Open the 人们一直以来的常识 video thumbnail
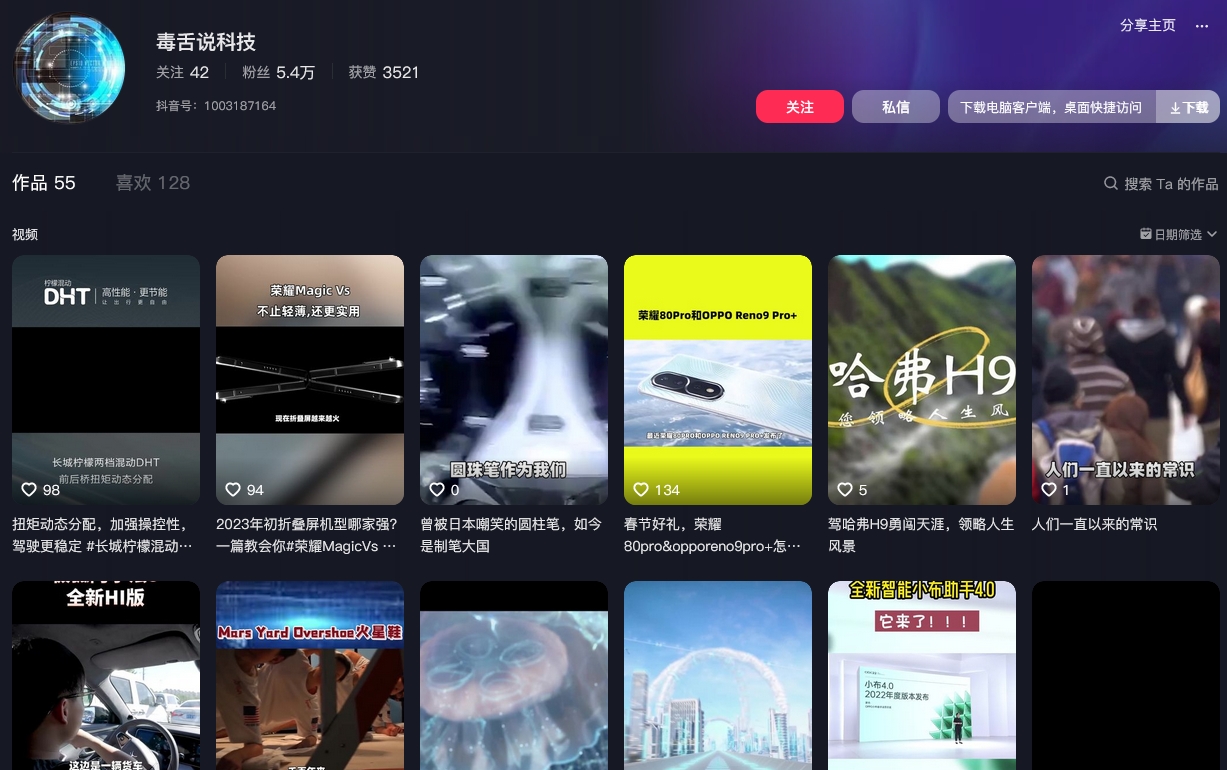 coord(1126,380)
